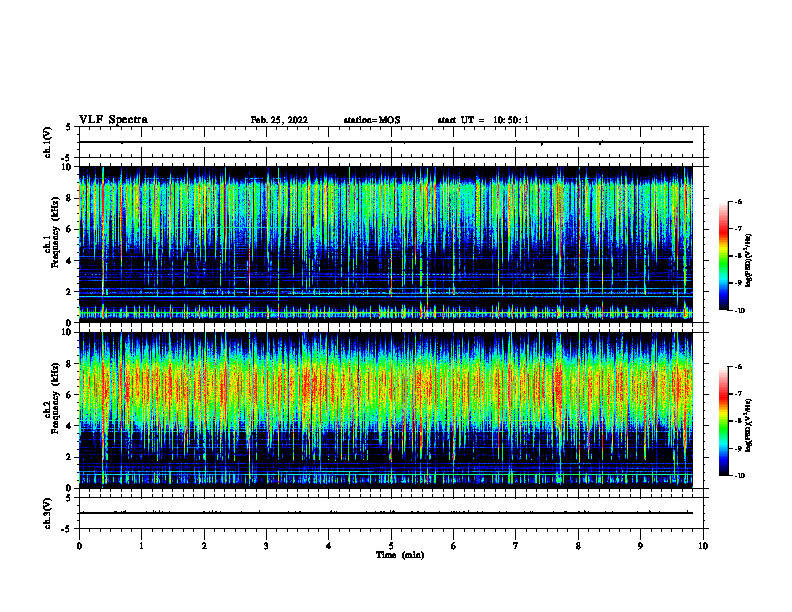792x612 pixels.
Task: Click the 'Time (min)' x-axis label
Action: click(x=400, y=555)
